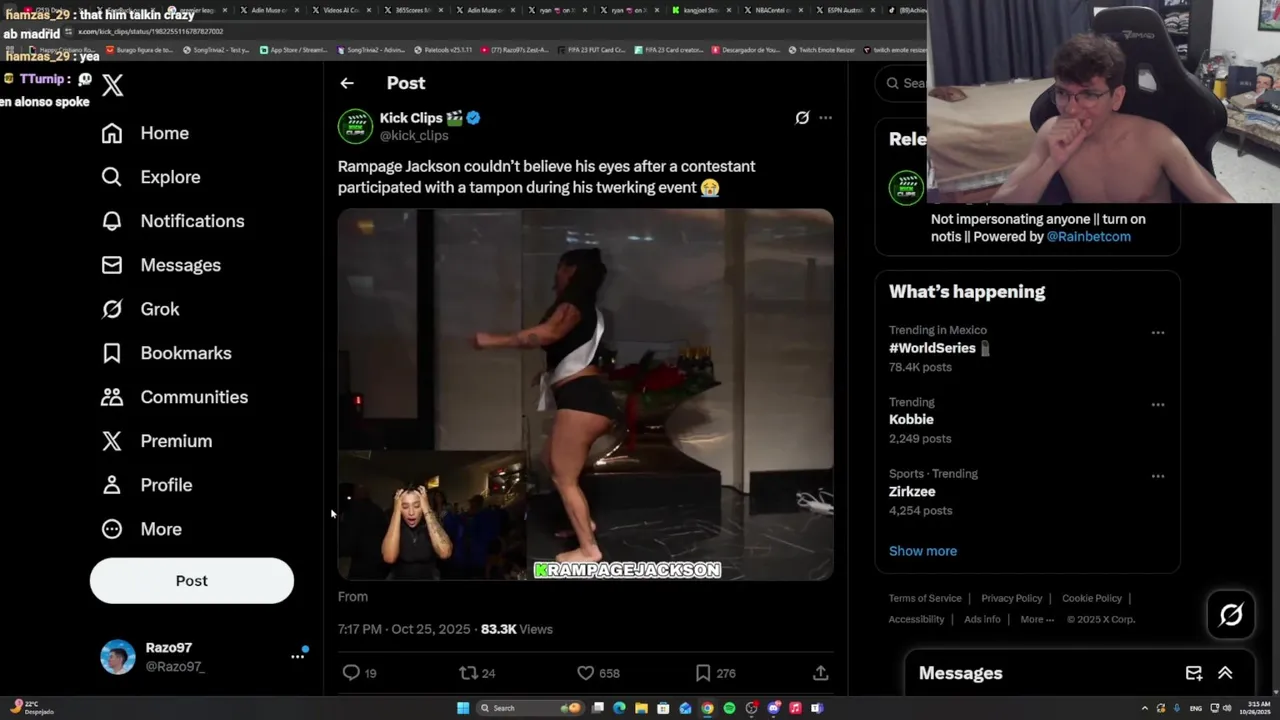Open the @Rainbetcom mention link
The height and width of the screenshot is (720, 1280).
click(1089, 237)
